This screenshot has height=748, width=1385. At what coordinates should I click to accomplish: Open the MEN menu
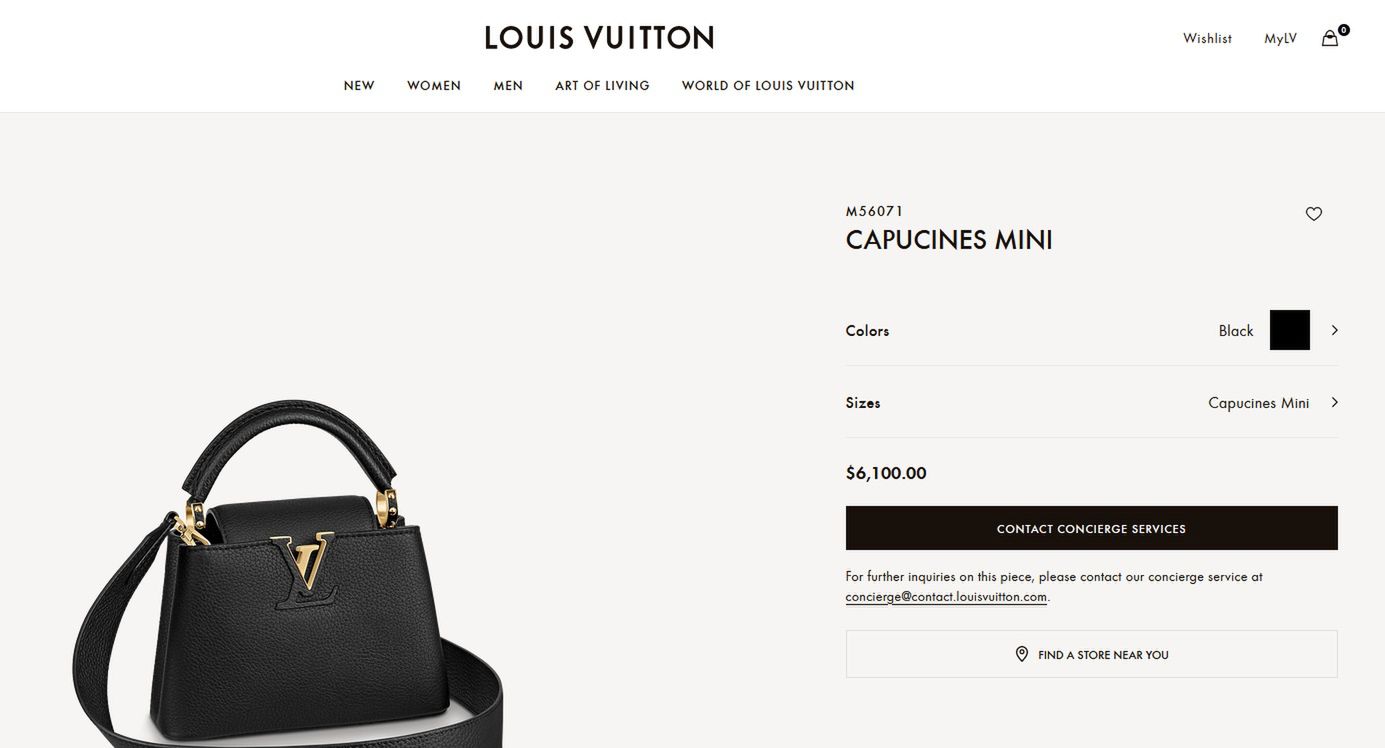508,86
